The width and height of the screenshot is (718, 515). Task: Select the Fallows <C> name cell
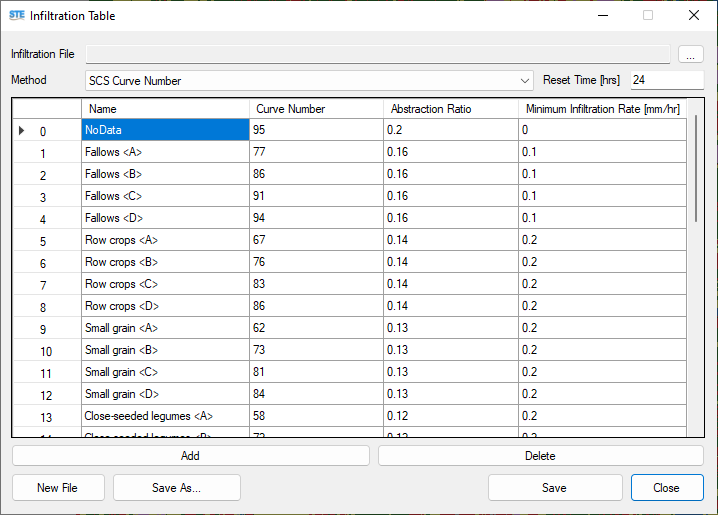[x=165, y=195]
